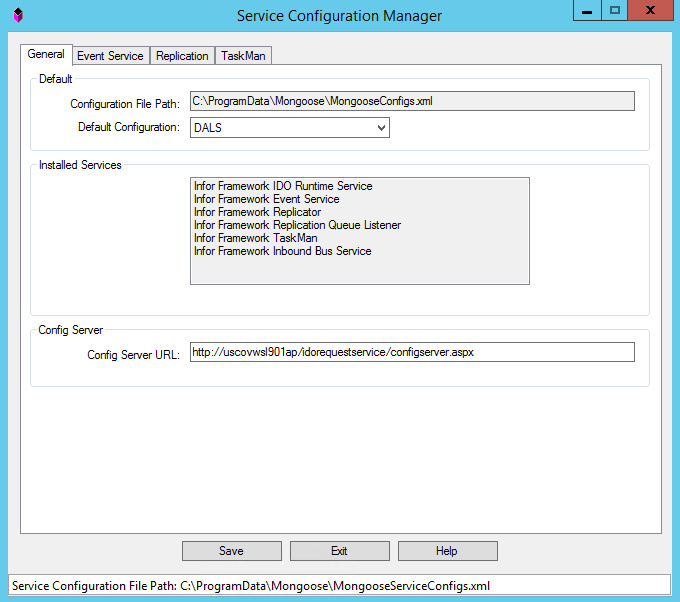Select Infor Framework Replication Queue Listener
The image size is (680, 602).
[x=297, y=225]
